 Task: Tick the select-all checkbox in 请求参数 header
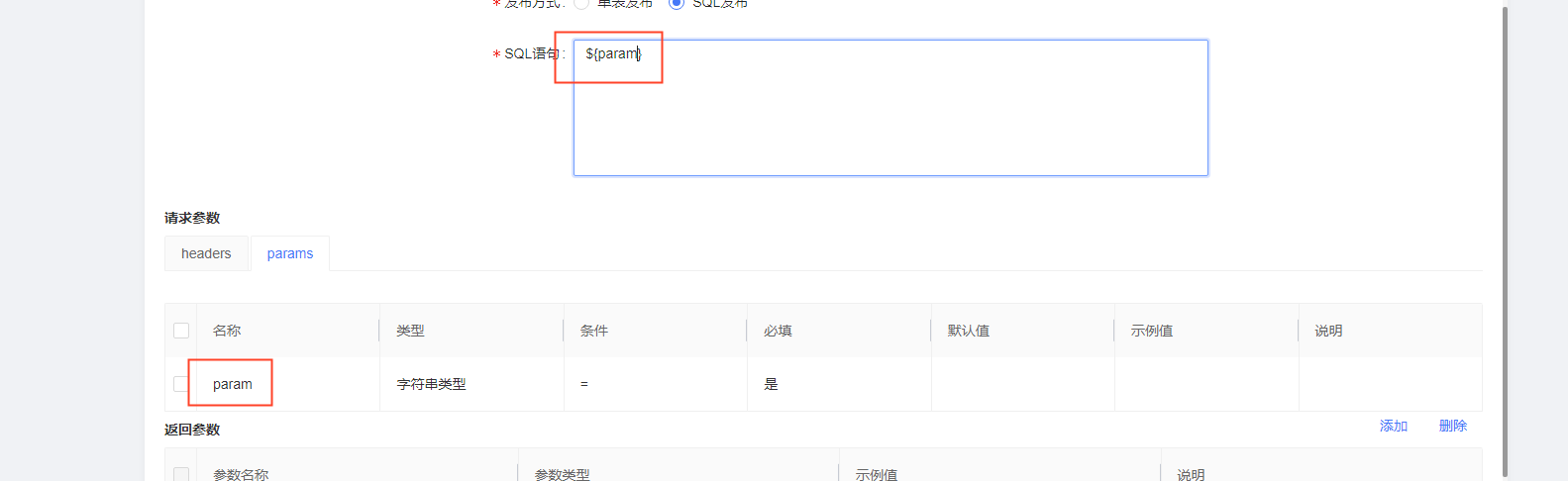coord(181,331)
